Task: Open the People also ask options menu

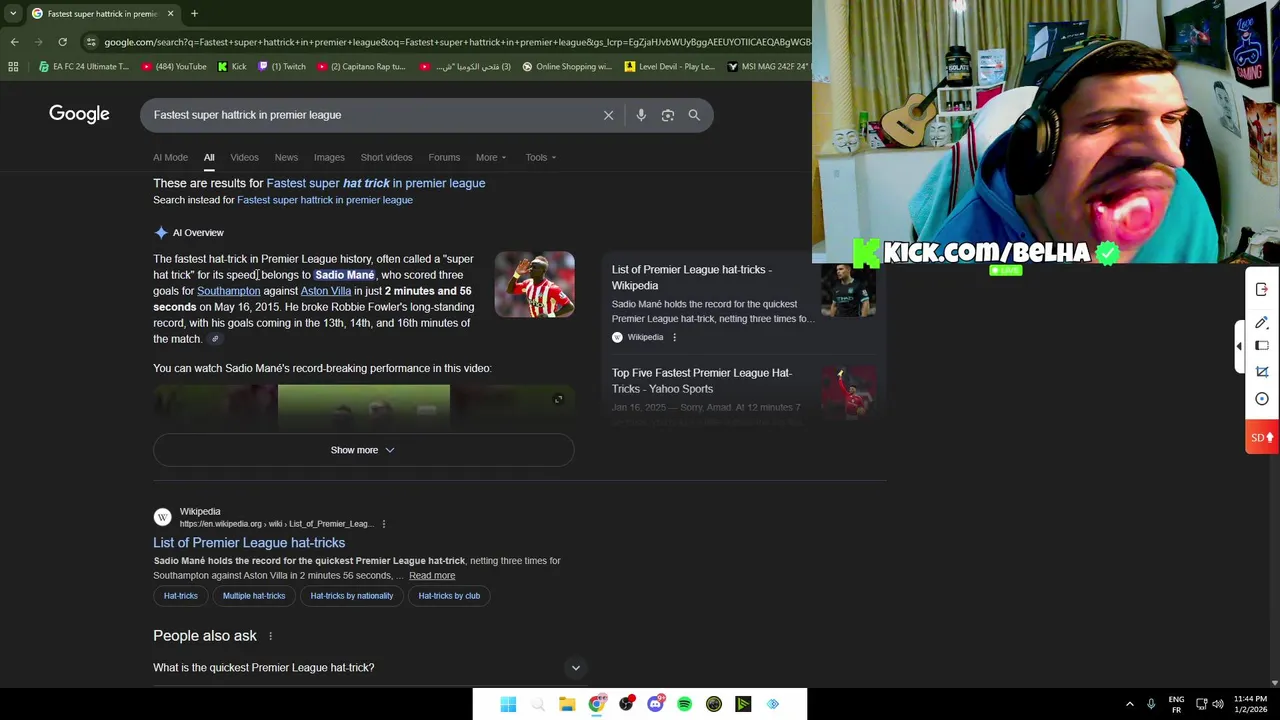Action: click(270, 636)
